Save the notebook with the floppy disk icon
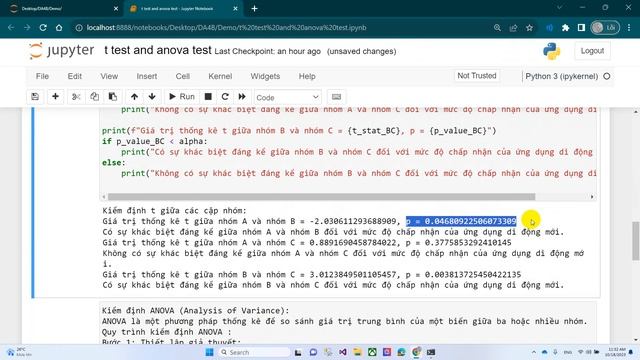640x360 pixels. click(x=35, y=97)
